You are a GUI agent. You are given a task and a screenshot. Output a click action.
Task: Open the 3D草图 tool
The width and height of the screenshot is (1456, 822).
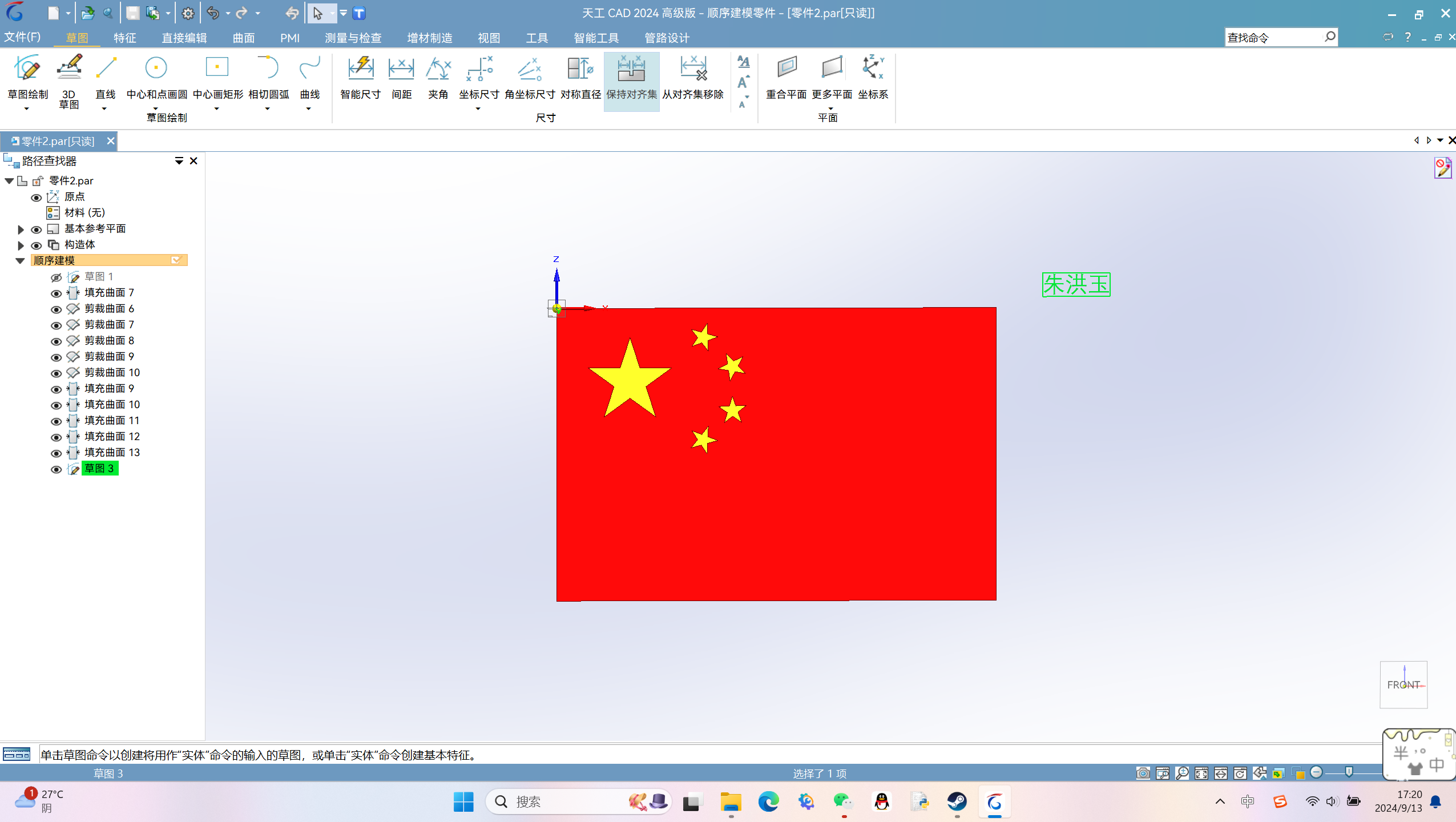coord(69,81)
